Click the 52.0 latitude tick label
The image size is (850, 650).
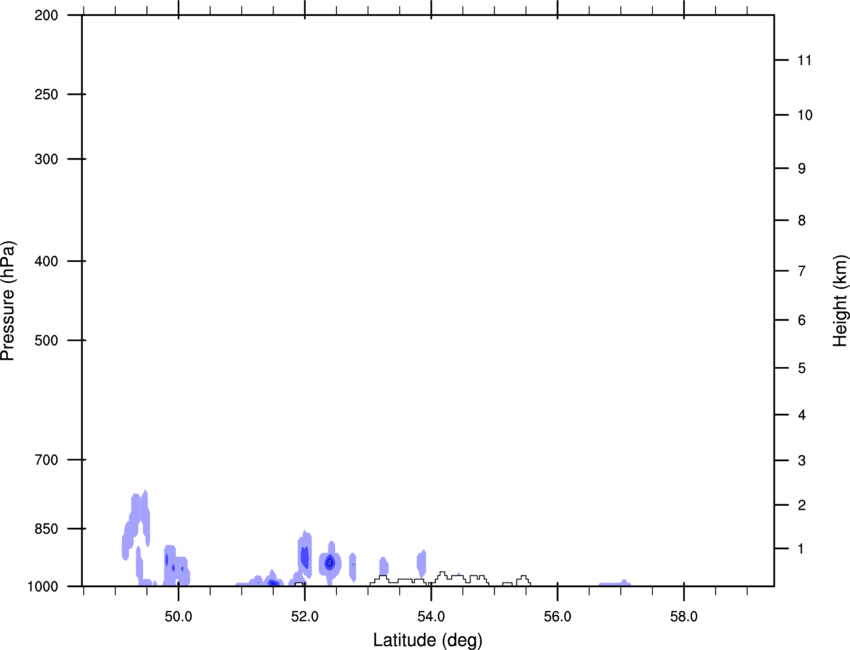[305, 616]
